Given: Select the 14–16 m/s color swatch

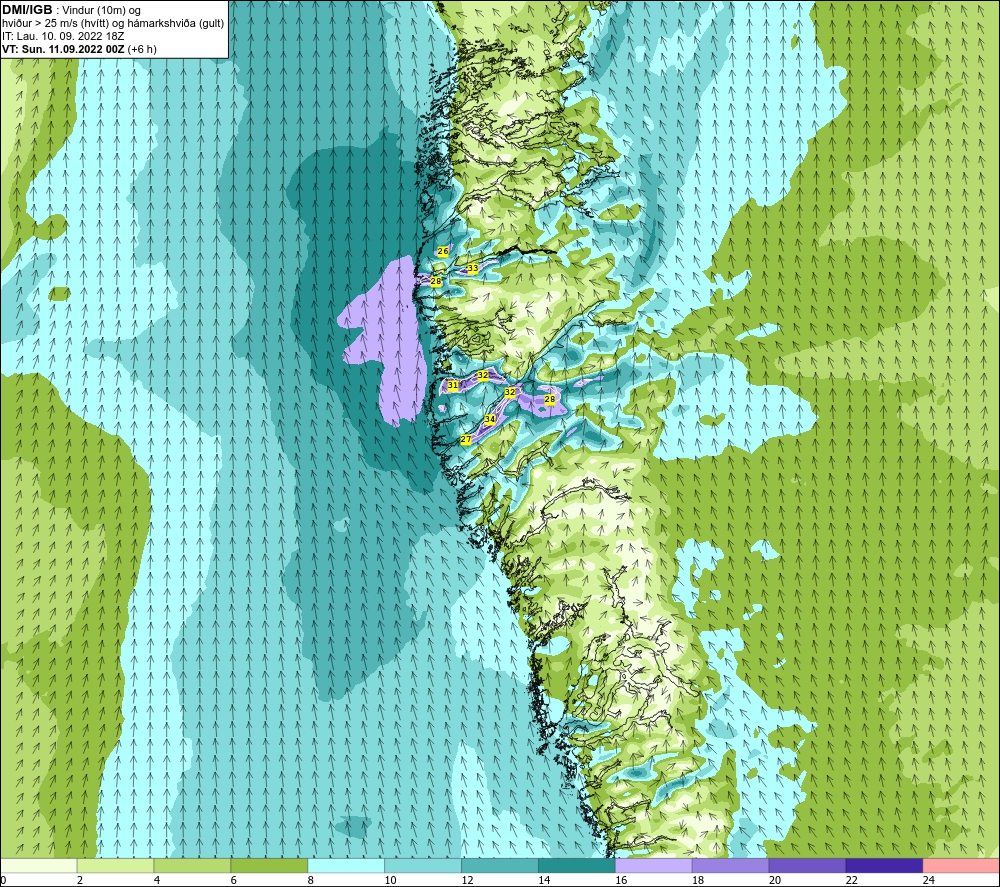Looking at the screenshot, I should pyautogui.click(x=577, y=865).
